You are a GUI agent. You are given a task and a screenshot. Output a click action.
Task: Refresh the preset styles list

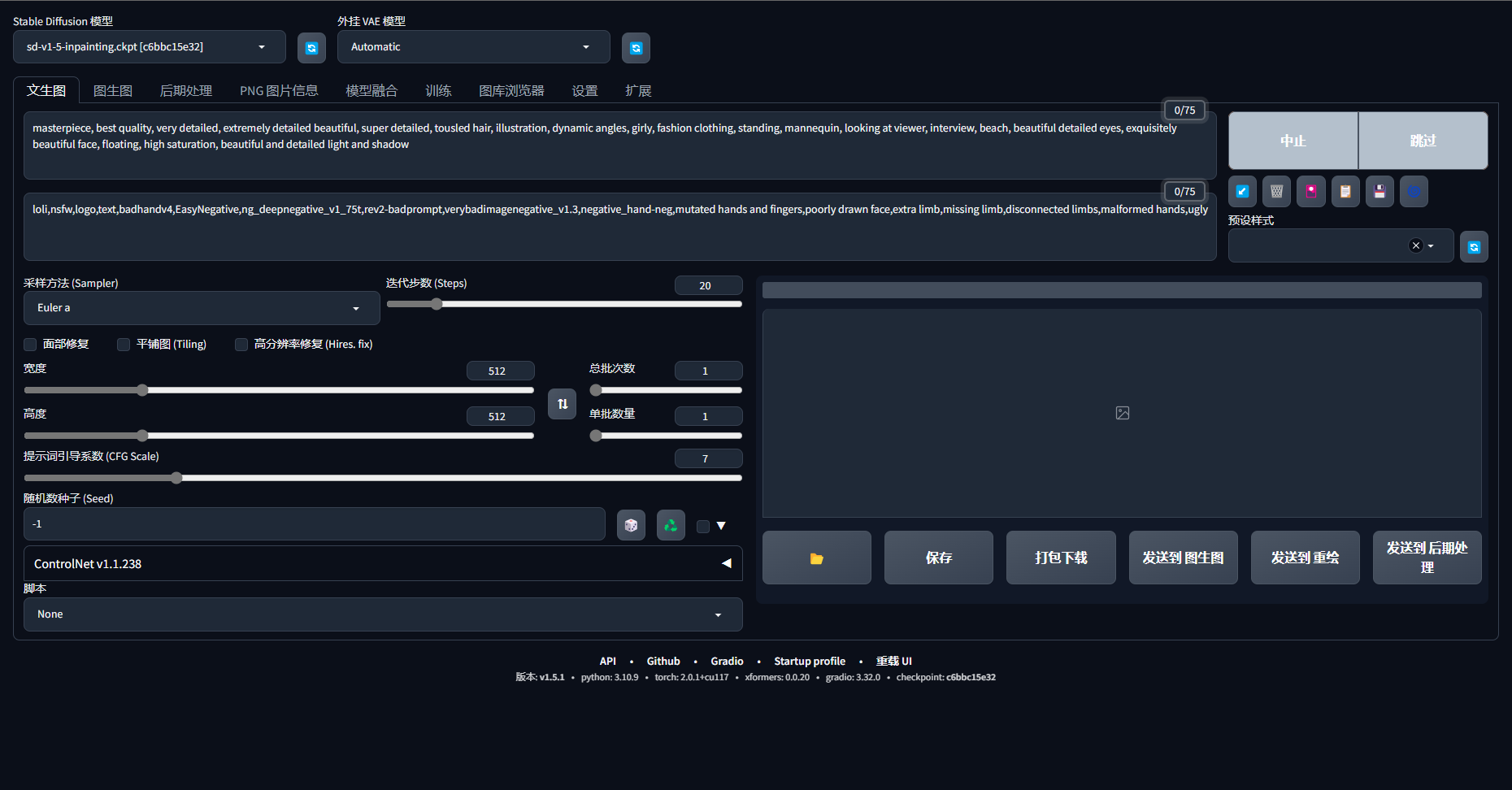click(x=1474, y=246)
